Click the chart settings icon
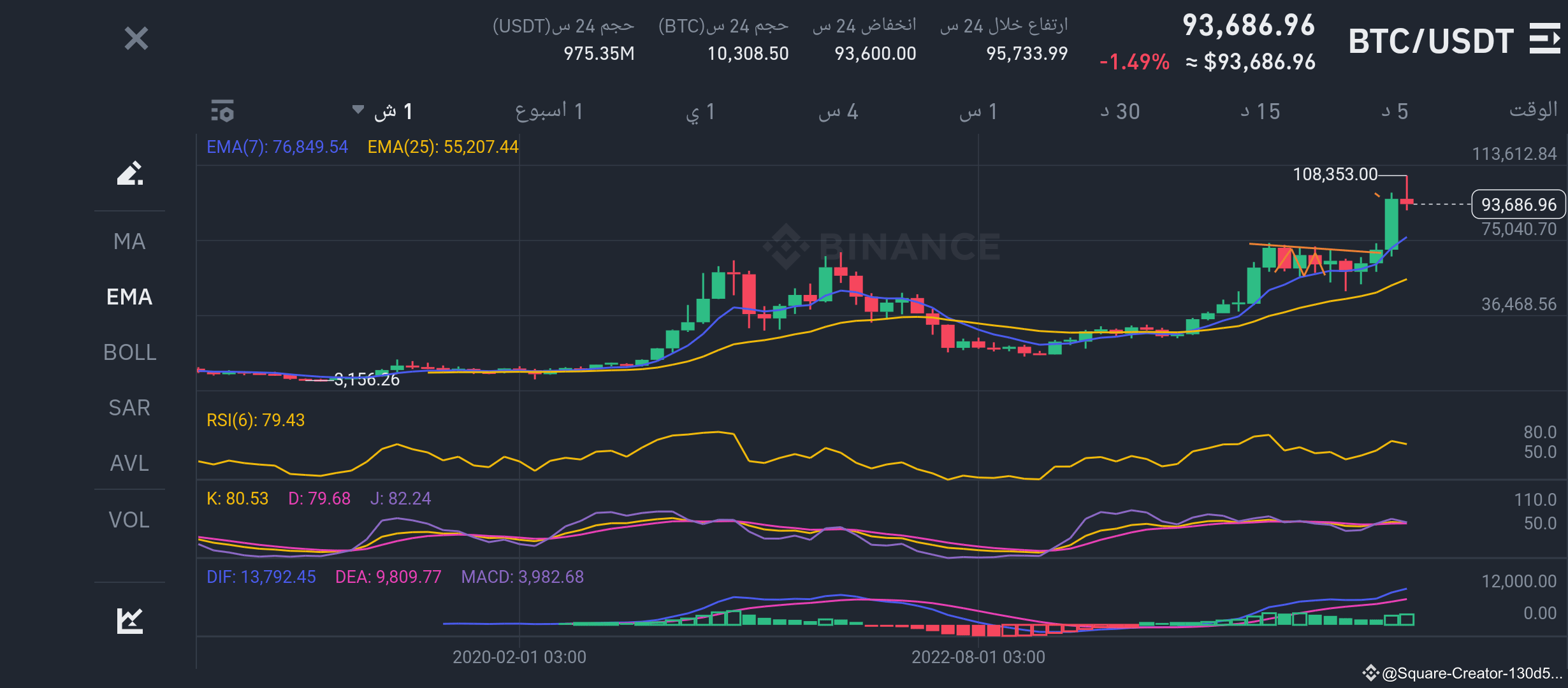The image size is (1568, 688). (222, 111)
